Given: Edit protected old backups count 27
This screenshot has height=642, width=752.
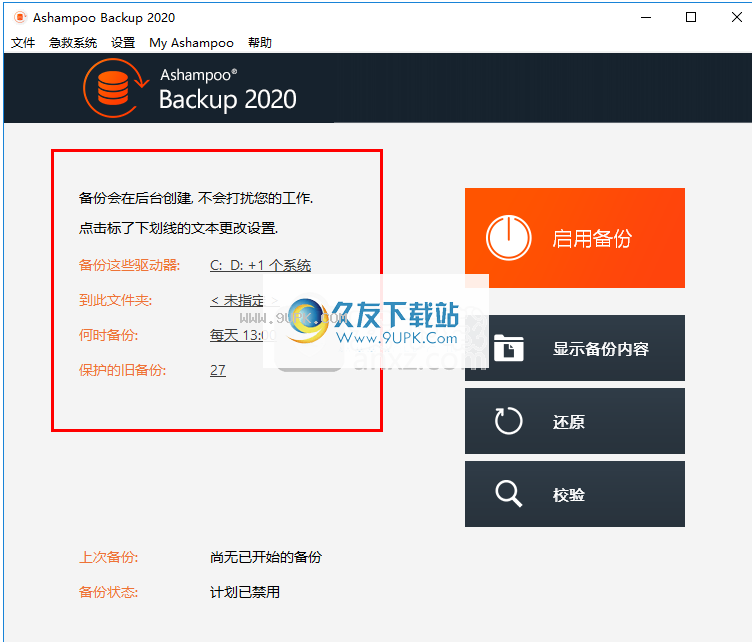Looking at the screenshot, I should pyautogui.click(x=218, y=370).
